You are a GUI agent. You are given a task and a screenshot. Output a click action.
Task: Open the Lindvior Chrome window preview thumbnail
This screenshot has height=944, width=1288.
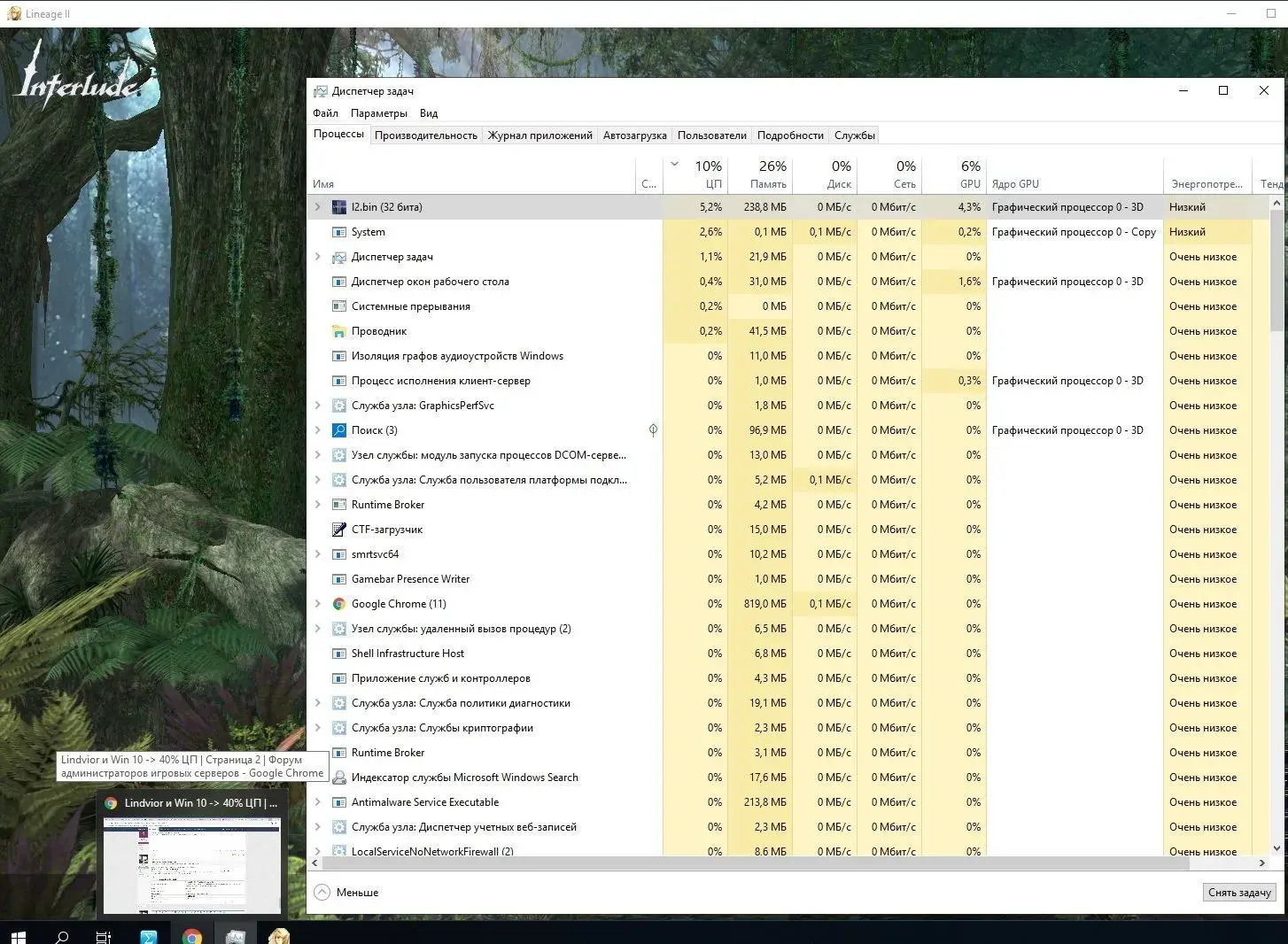pyautogui.click(x=192, y=865)
